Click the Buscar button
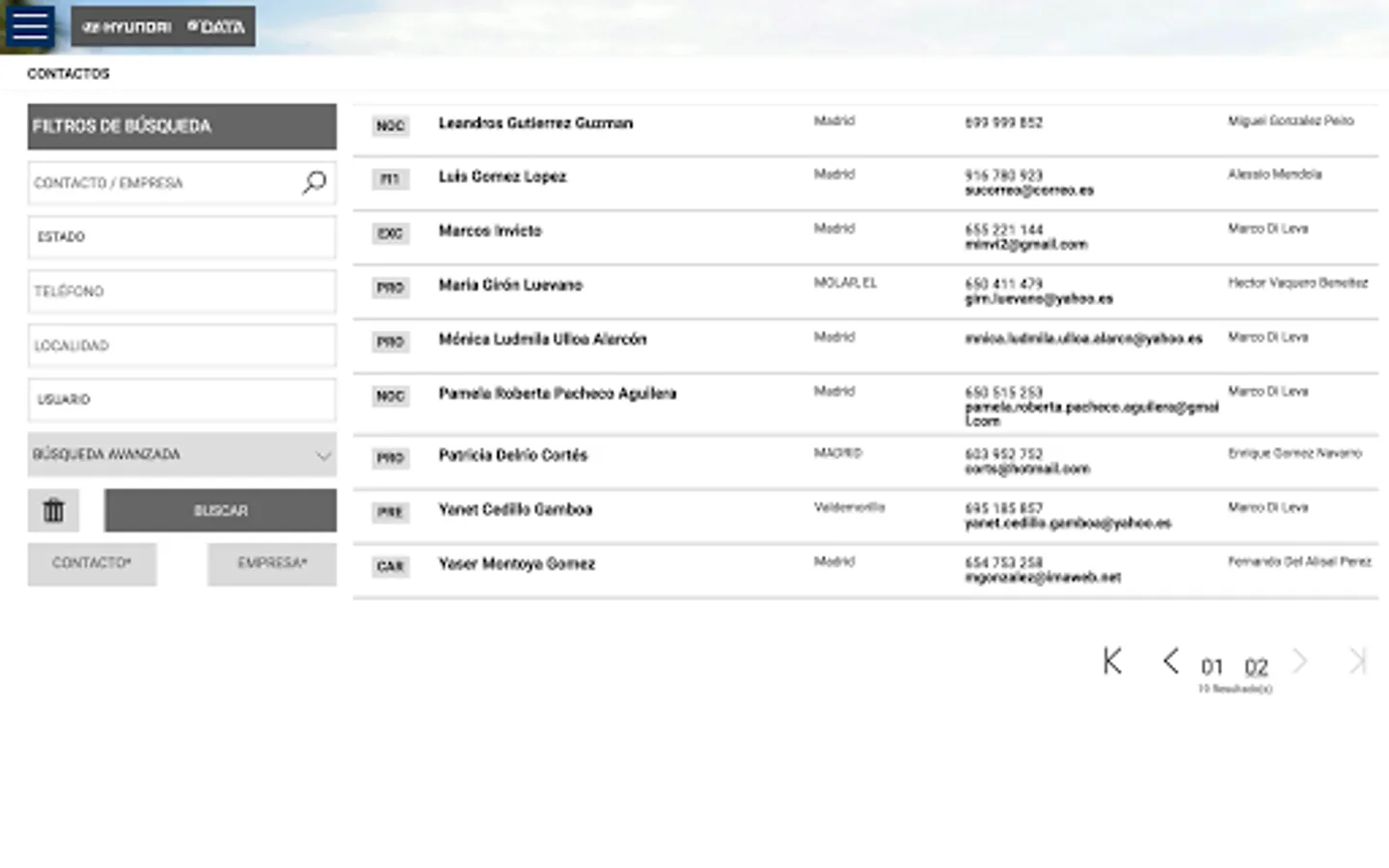 221,510
